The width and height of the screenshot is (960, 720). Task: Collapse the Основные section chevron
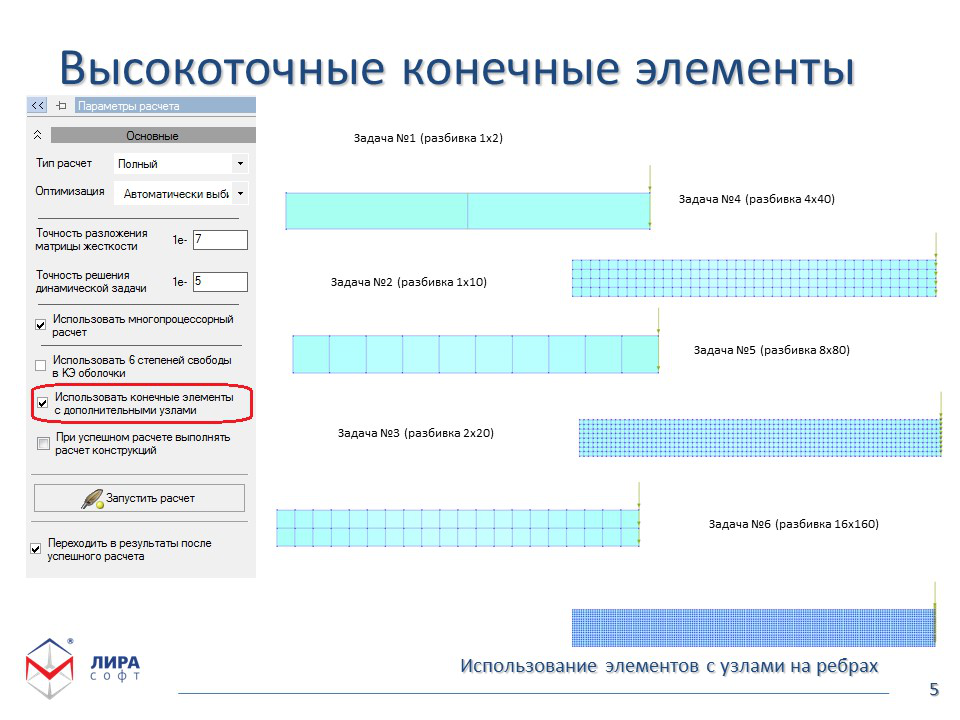pyautogui.click(x=37, y=135)
